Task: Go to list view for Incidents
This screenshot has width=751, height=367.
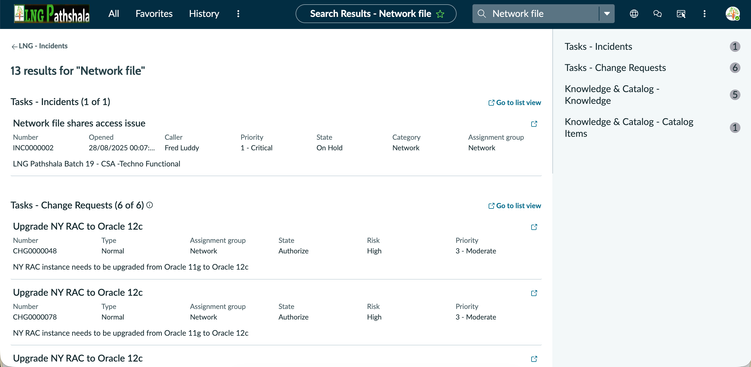Action: (514, 103)
